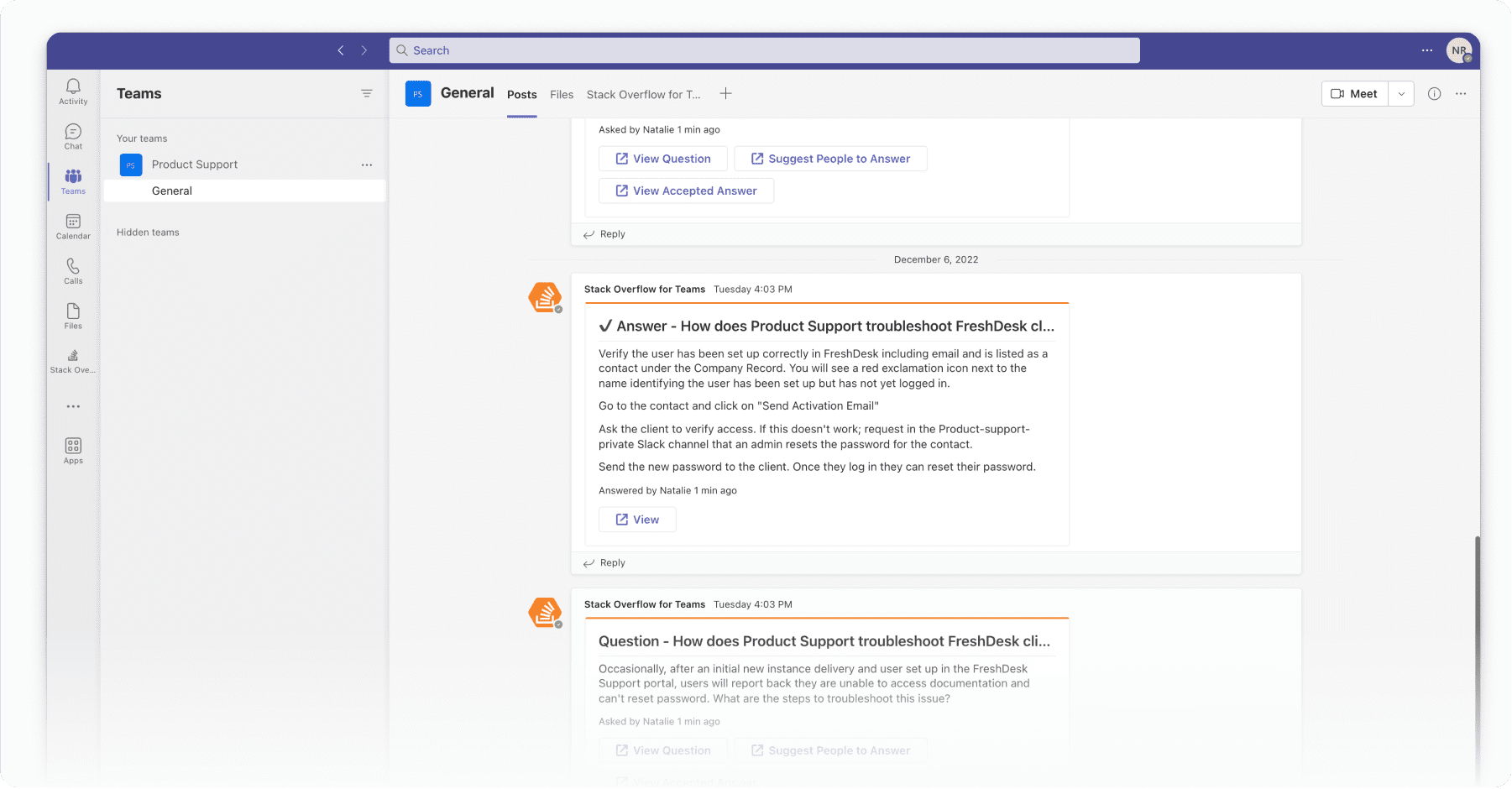The height and width of the screenshot is (789, 1512).
Task: Switch to the Posts tab
Action: pyautogui.click(x=522, y=95)
